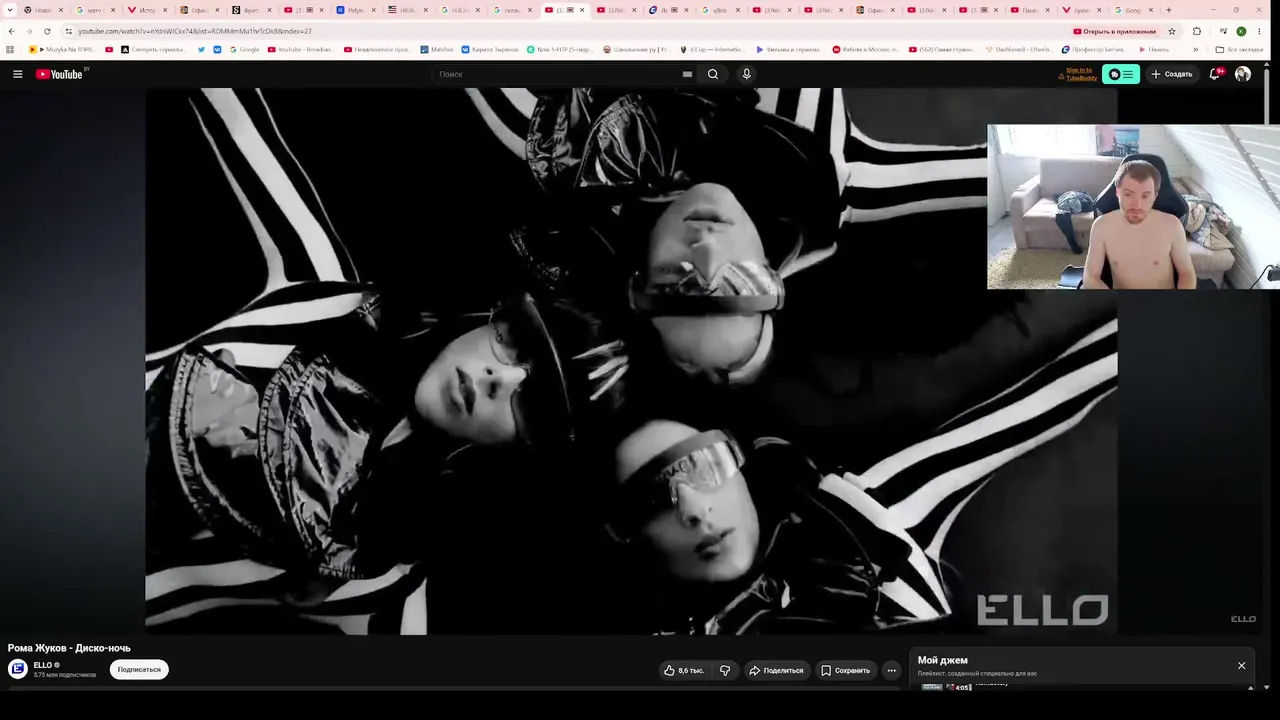Switch to the Истор tab
The height and width of the screenshot is (720, 1280).
pos(146,10)
